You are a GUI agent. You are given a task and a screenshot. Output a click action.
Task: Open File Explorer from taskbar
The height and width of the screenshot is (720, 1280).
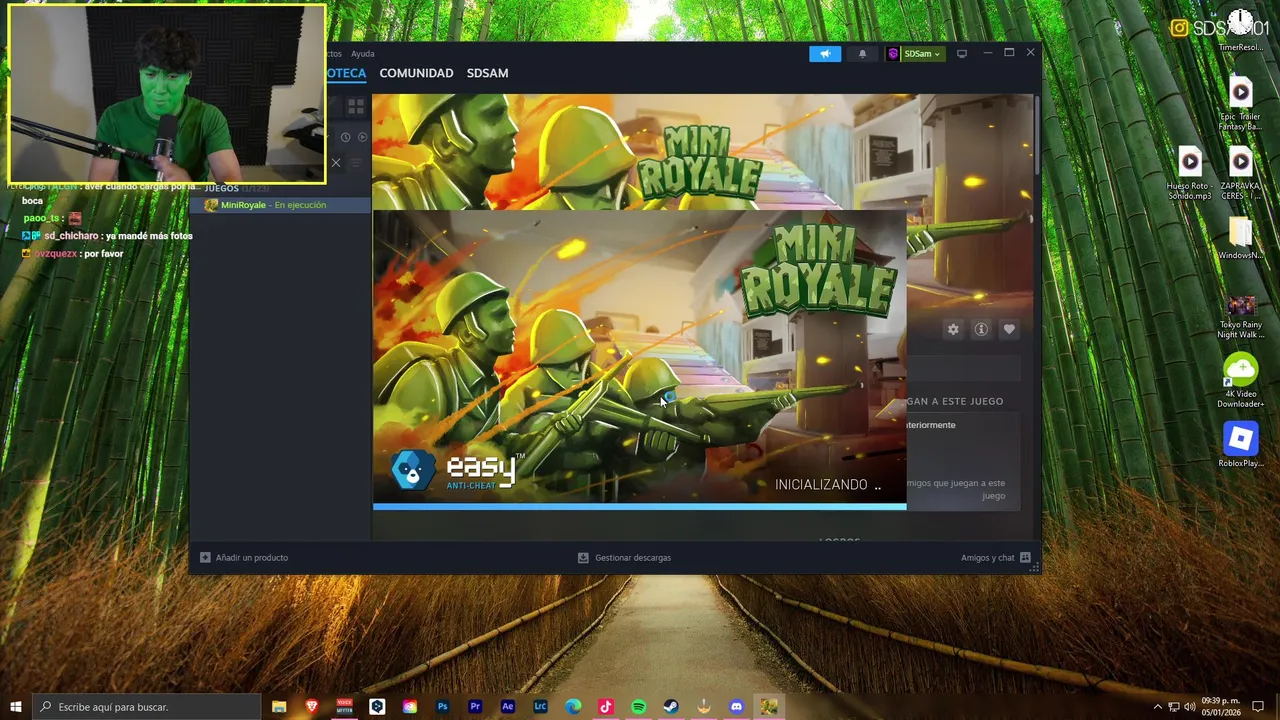(279, 707)
